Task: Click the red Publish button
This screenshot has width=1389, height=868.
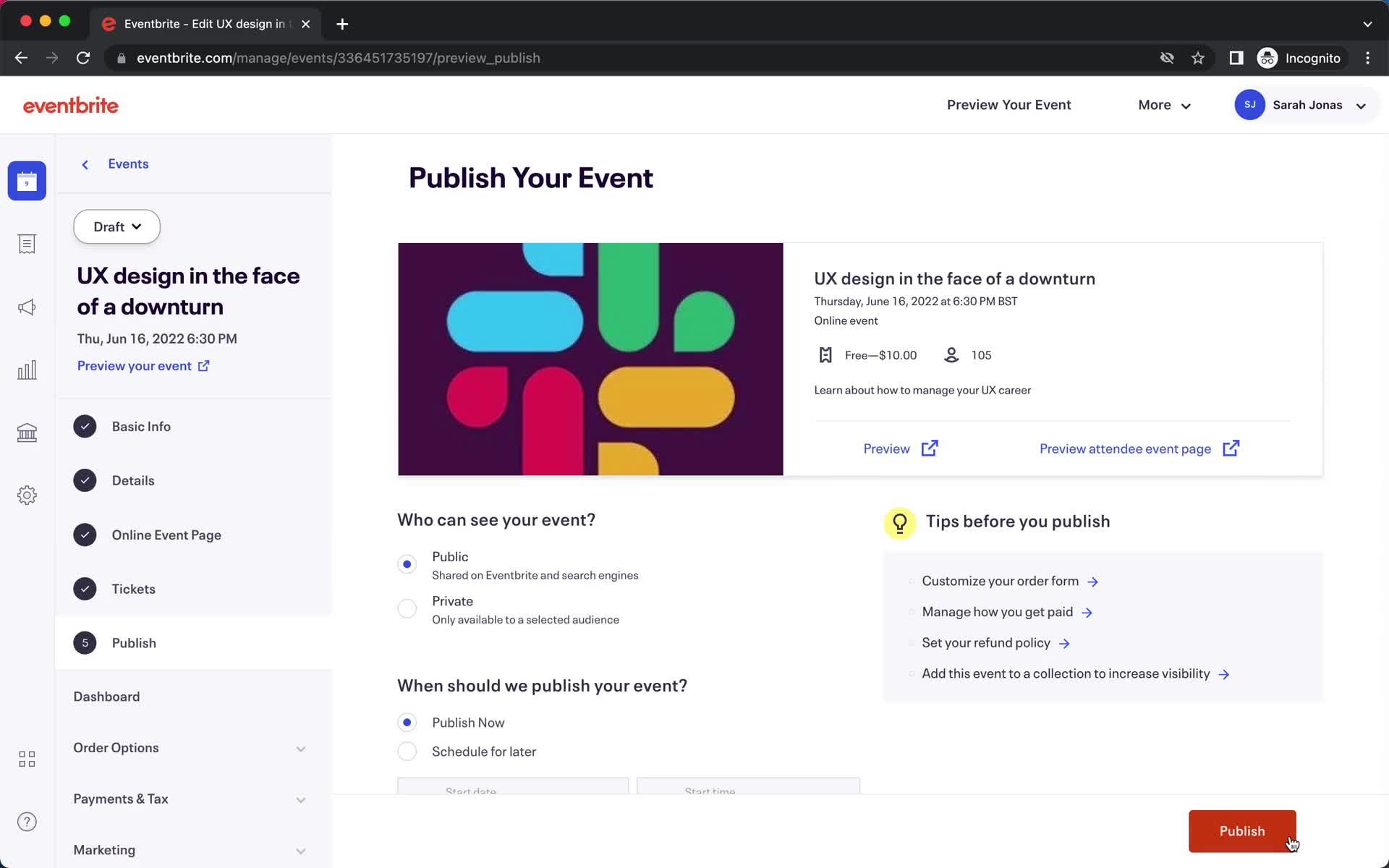Action: point(1242,831)
